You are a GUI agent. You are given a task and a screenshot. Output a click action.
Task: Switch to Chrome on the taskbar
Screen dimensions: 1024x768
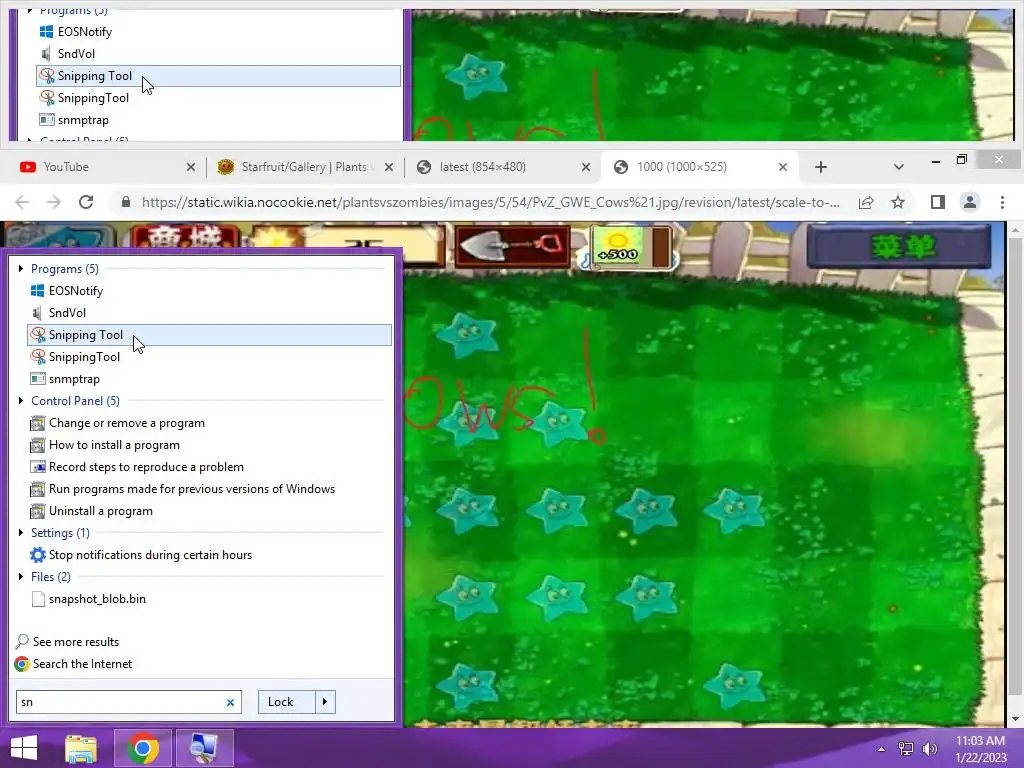click(143, 748)
